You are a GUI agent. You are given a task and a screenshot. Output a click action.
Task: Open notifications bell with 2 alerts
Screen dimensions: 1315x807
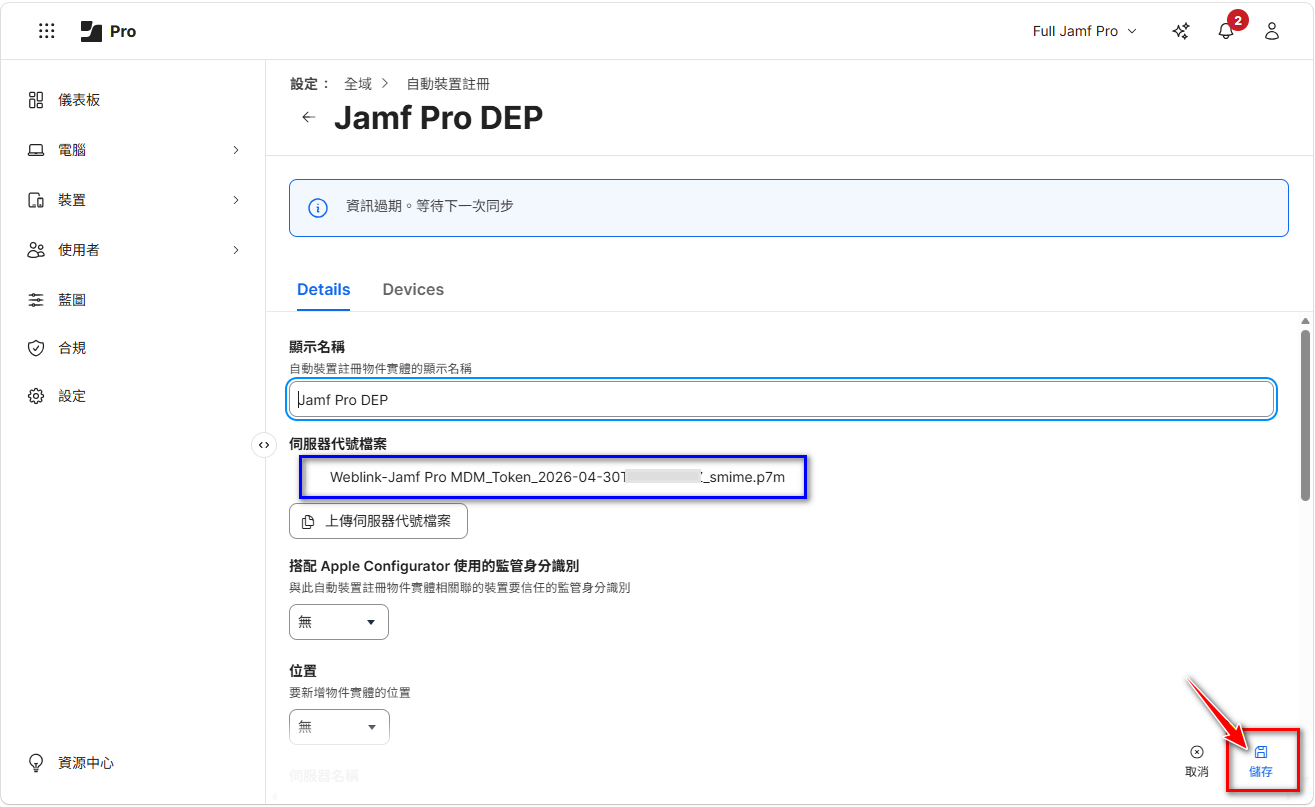pyautogui.click(x=1226, y=31)
